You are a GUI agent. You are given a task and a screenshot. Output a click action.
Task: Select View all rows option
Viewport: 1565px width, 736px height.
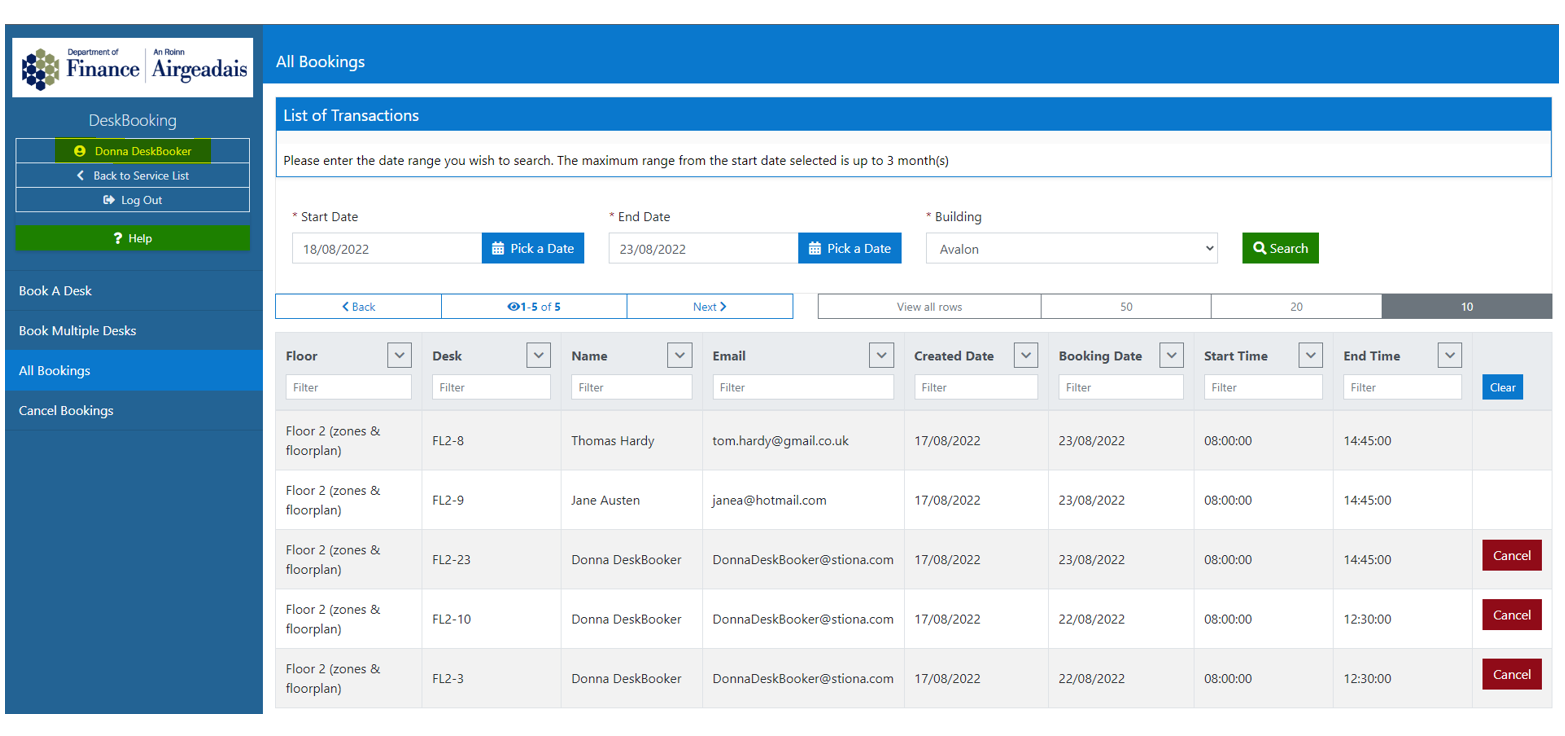click(x=929, y=306)
